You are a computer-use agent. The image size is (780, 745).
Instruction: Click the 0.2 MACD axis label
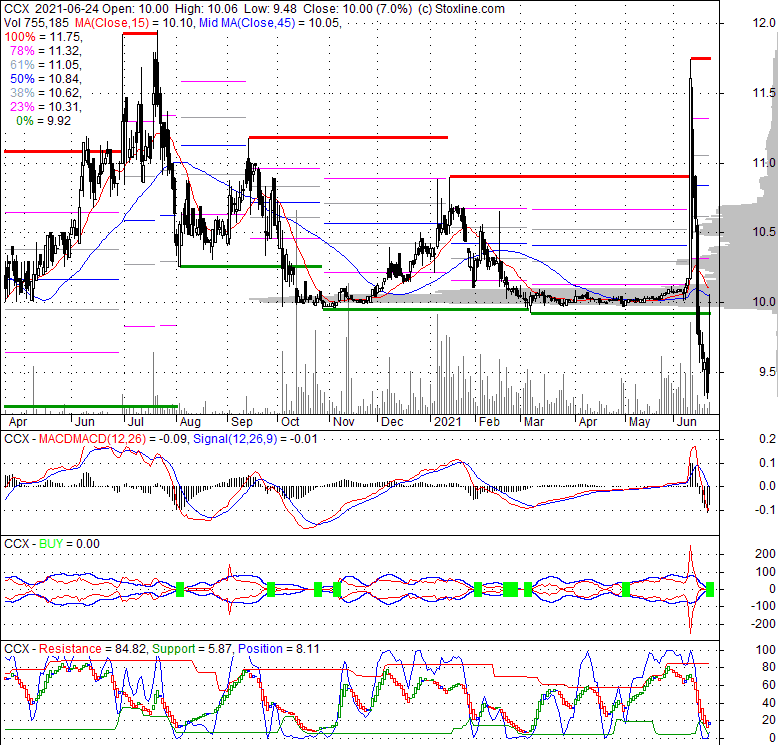point(767,439)
